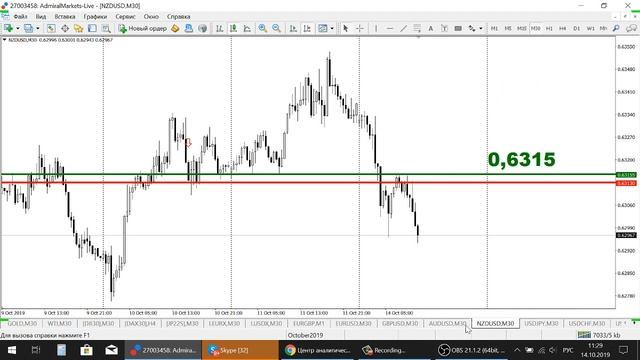Switch timeframe to M5
640x360 pixels.
(508, 28)
